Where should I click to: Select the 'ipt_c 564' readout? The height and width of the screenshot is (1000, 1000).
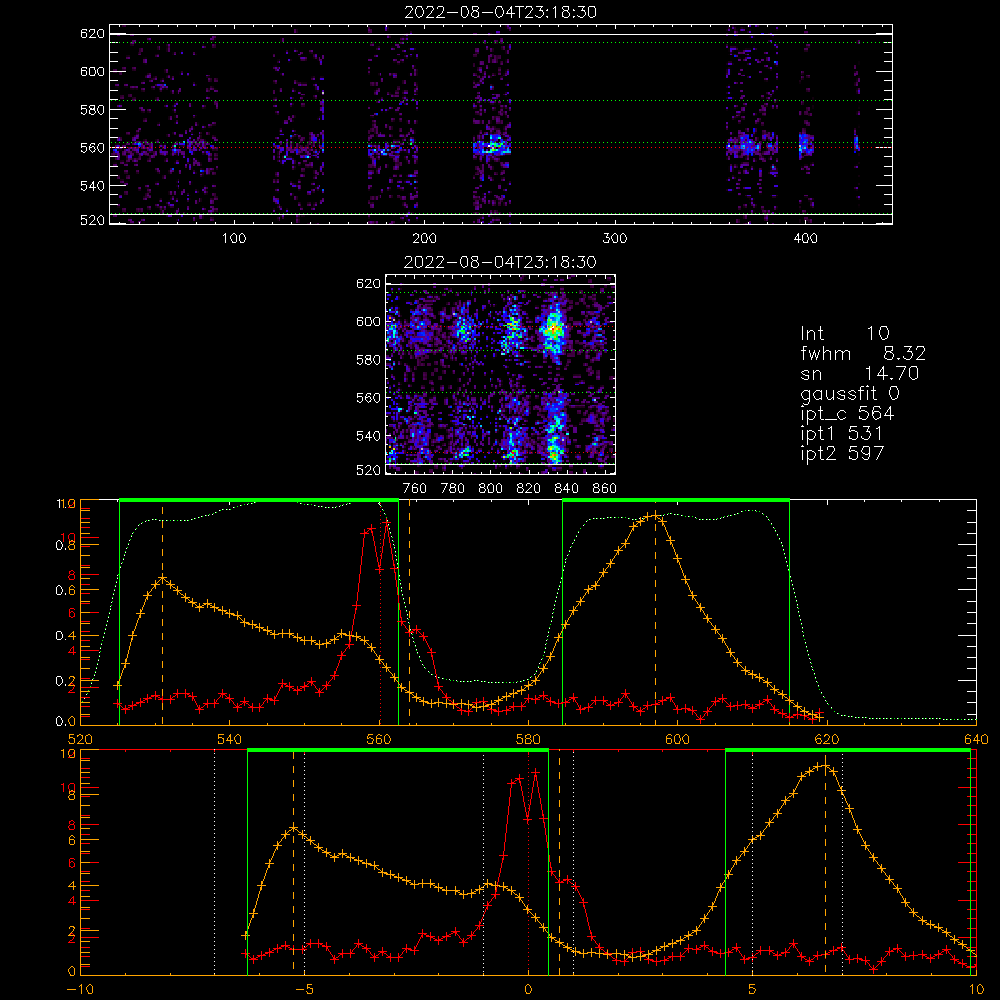[x=847, y=413]
